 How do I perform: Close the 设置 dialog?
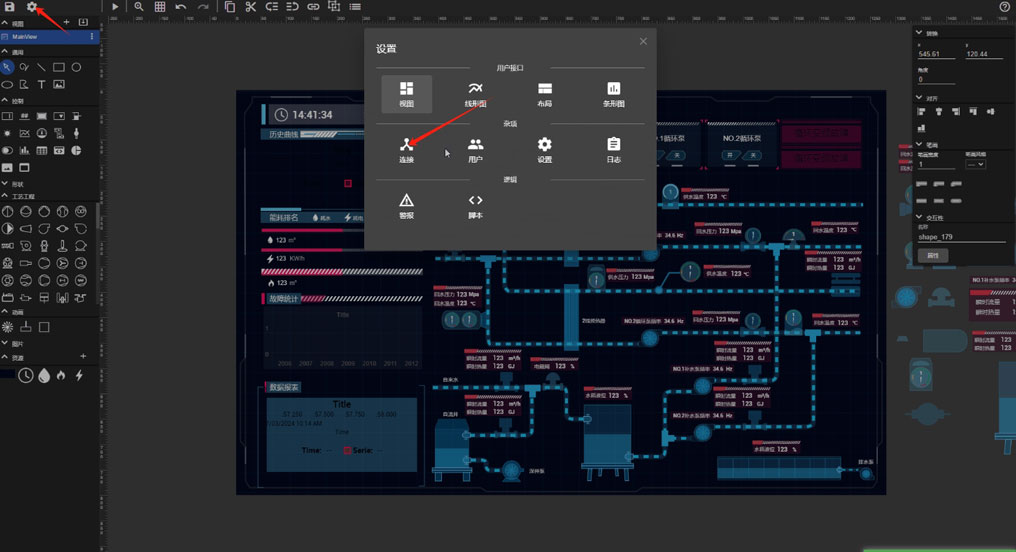[643, 42]
